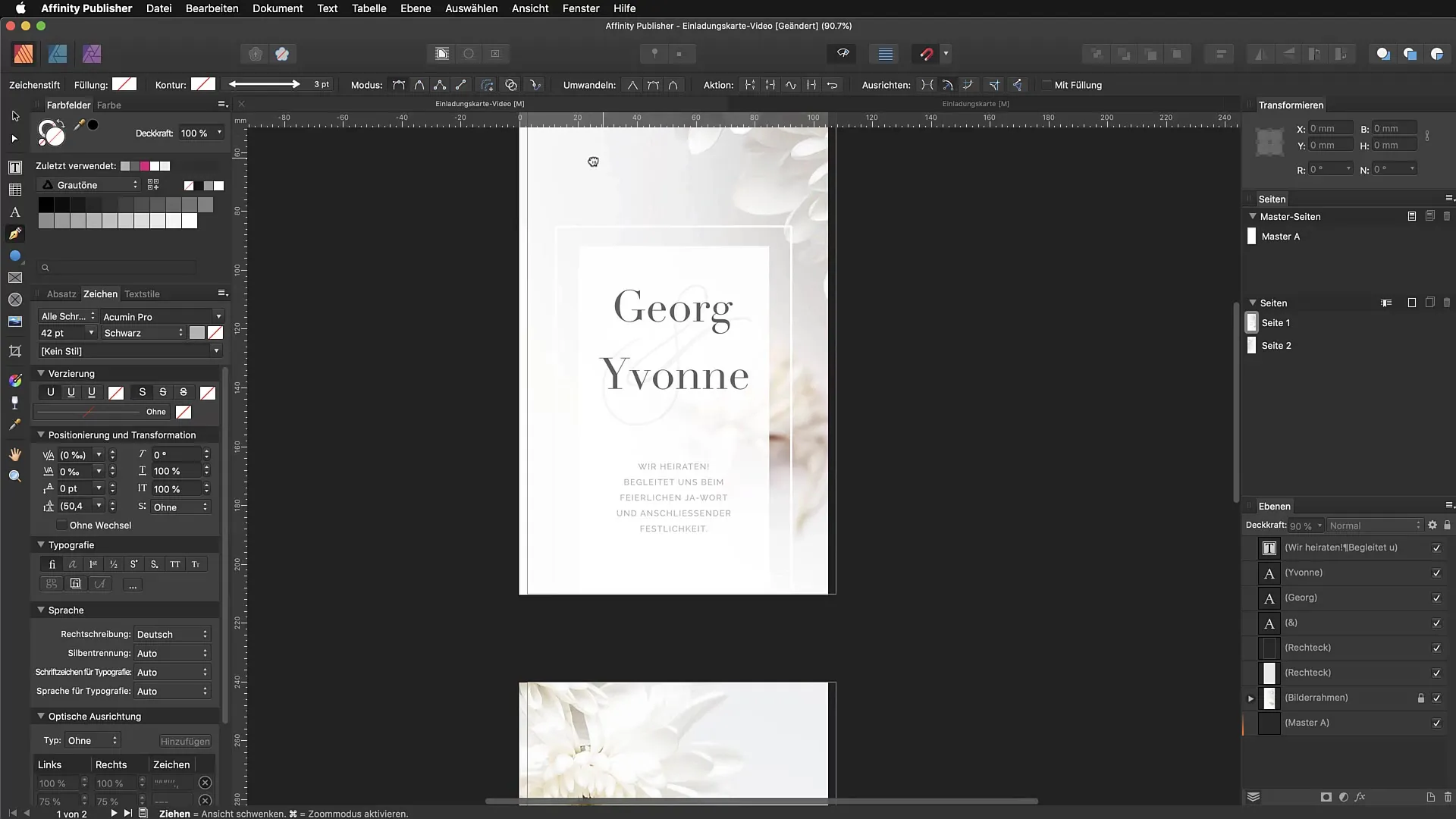
Task: Go to next page arrow
Action: 114,813
